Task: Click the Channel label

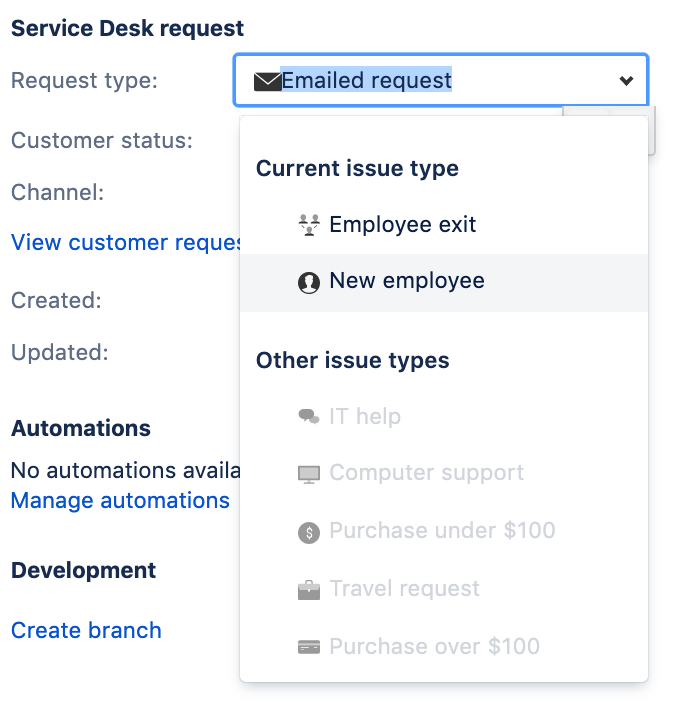Action: click(57, 193)
